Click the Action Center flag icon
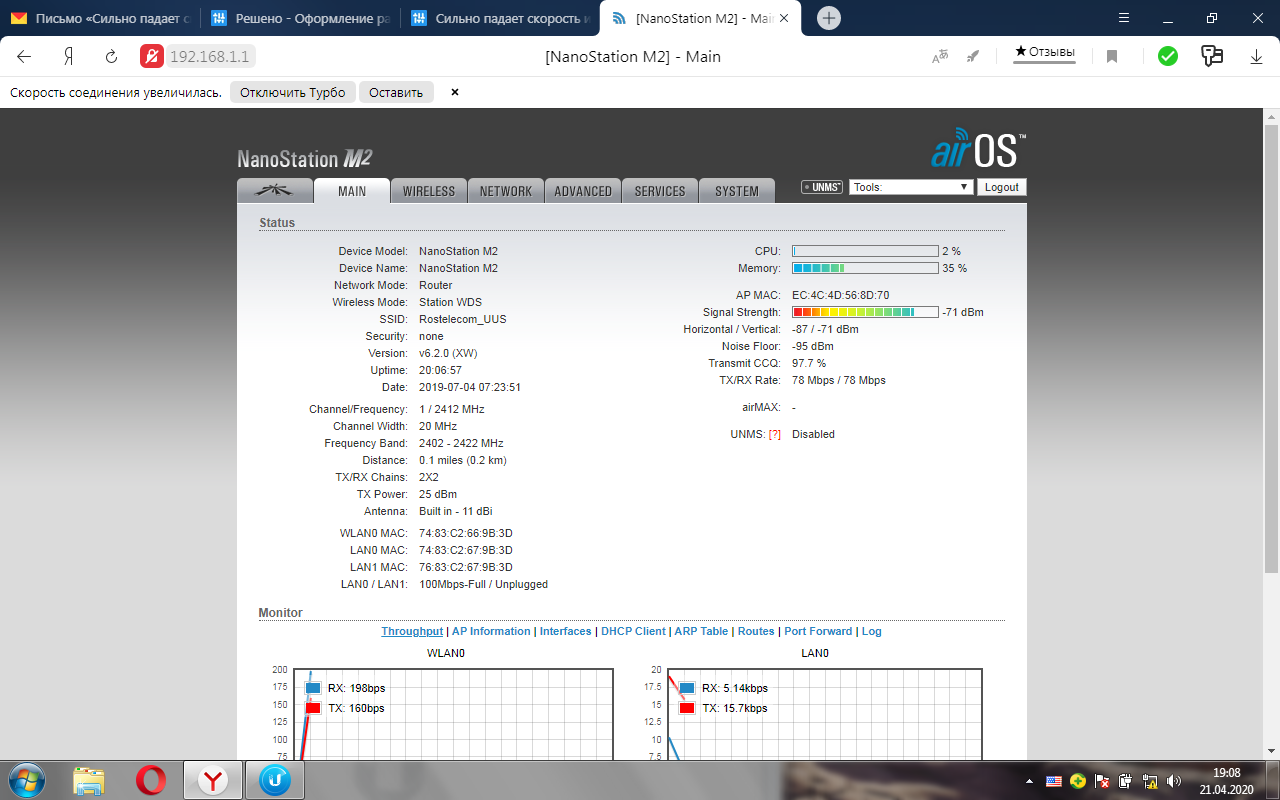Image resolution: width=1280 pixels, height=800 pixels. point(1102,781)
